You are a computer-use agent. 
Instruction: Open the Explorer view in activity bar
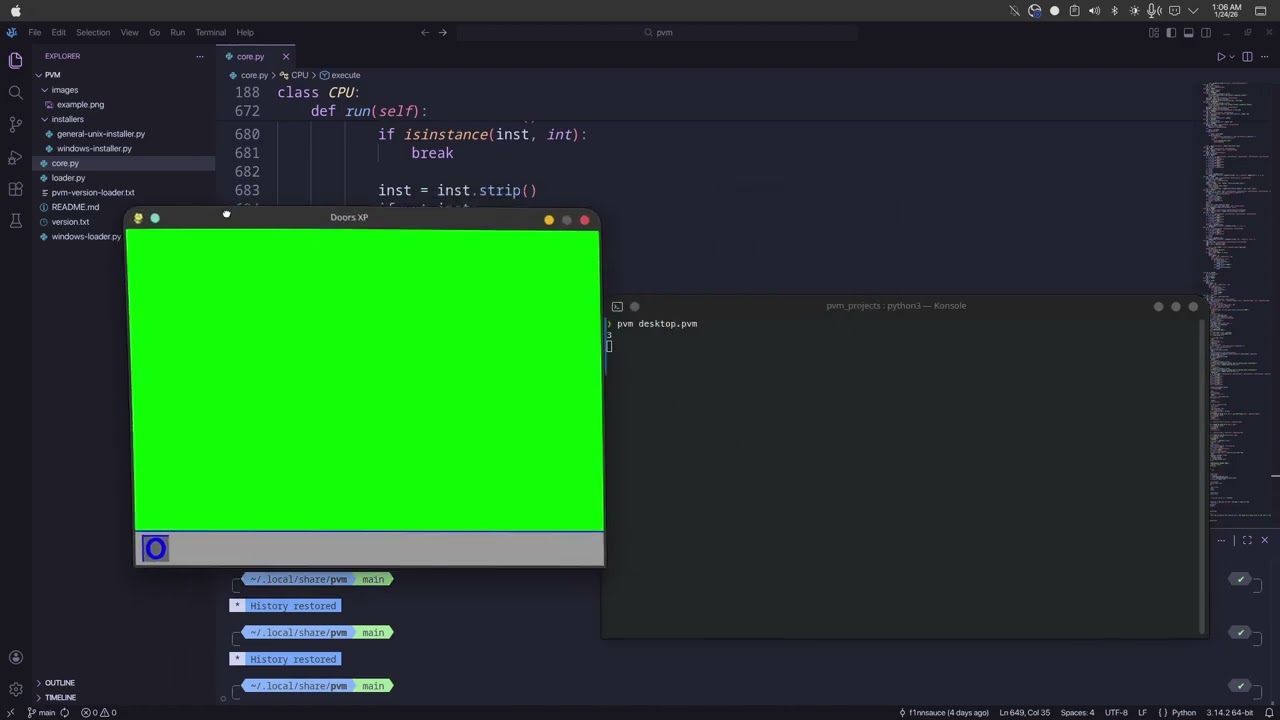15,61
